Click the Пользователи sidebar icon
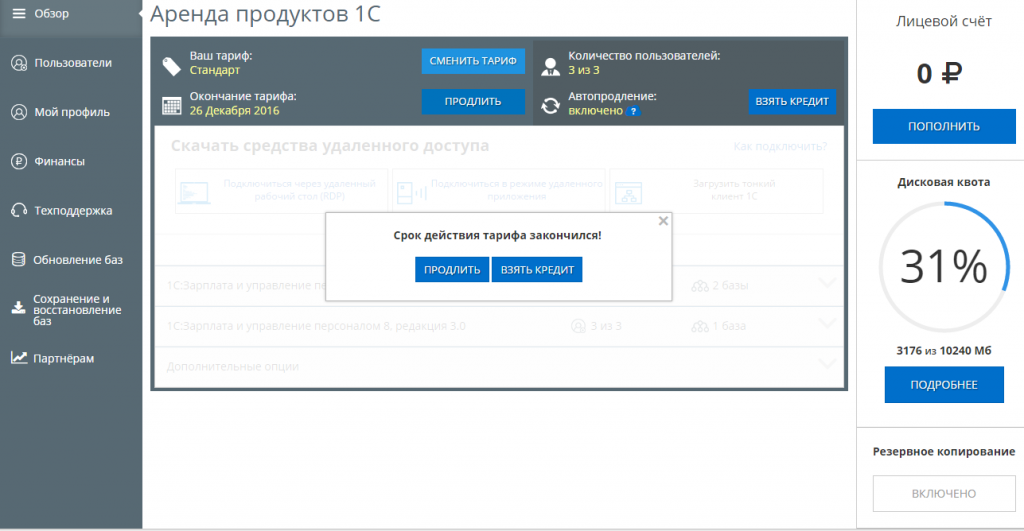 (18, 63)
